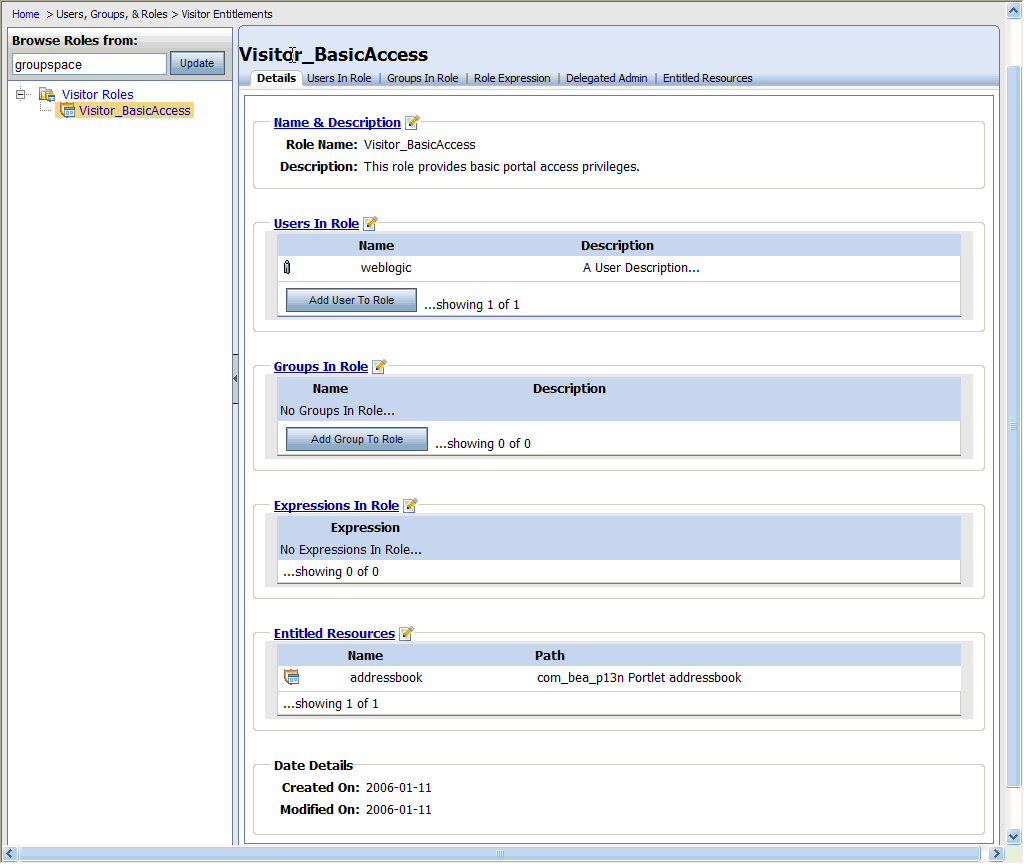Click 'No Groups In Role...' text

click(337, 411)
